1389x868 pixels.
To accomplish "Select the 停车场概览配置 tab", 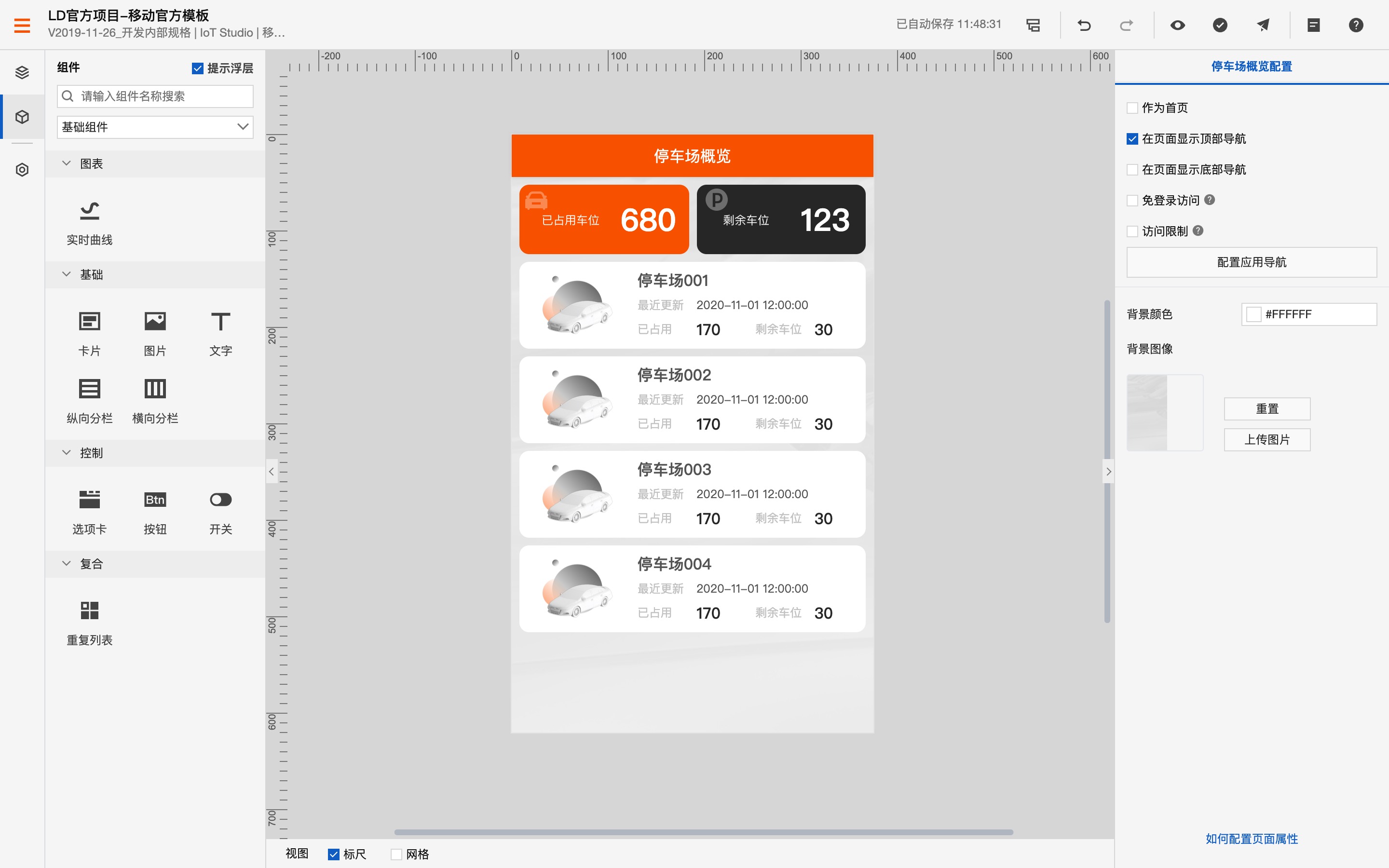I will point(1251,67).
